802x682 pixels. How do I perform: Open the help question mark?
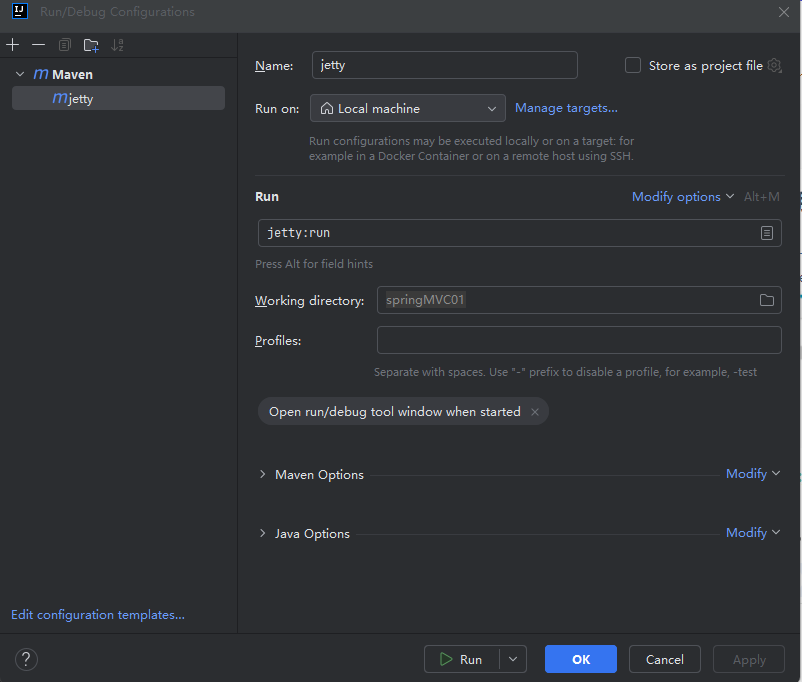(x=26, y=659)
